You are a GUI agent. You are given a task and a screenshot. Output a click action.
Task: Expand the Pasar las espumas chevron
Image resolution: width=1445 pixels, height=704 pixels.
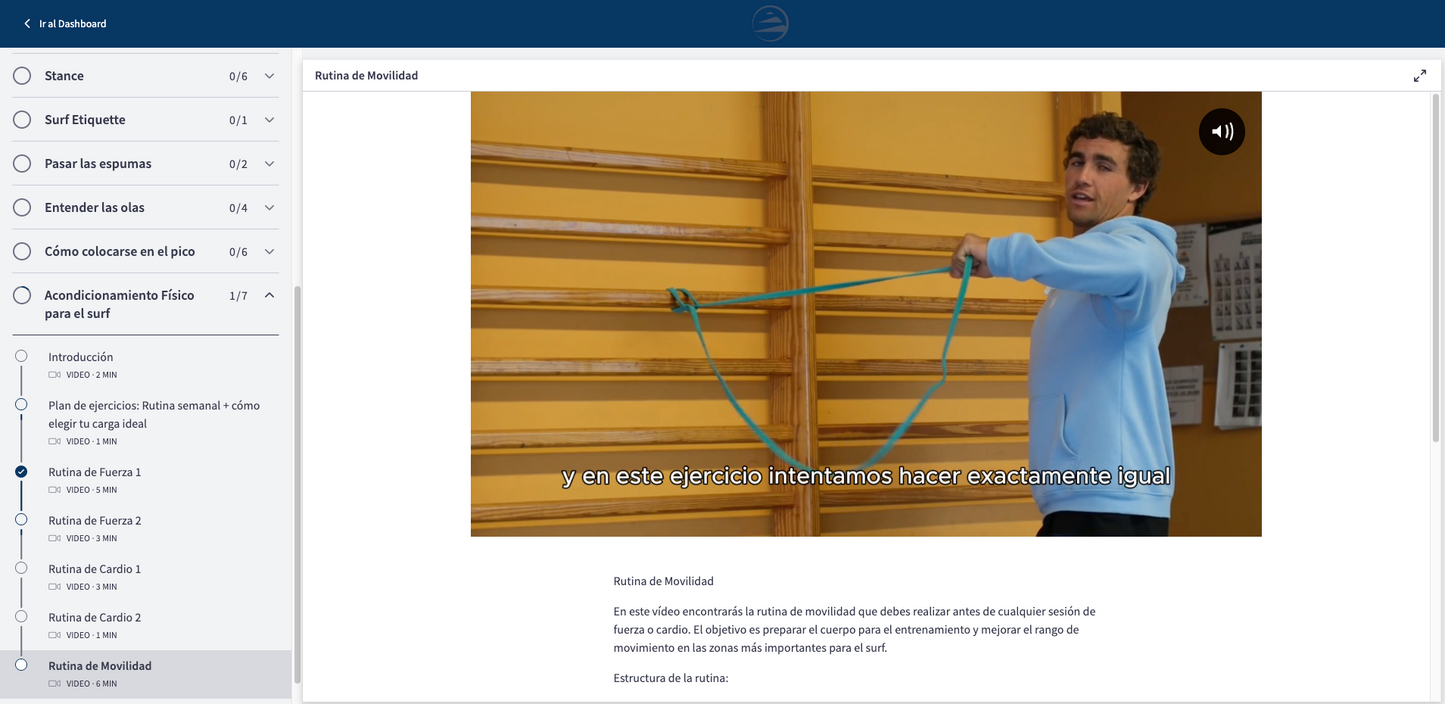[269, 164]
